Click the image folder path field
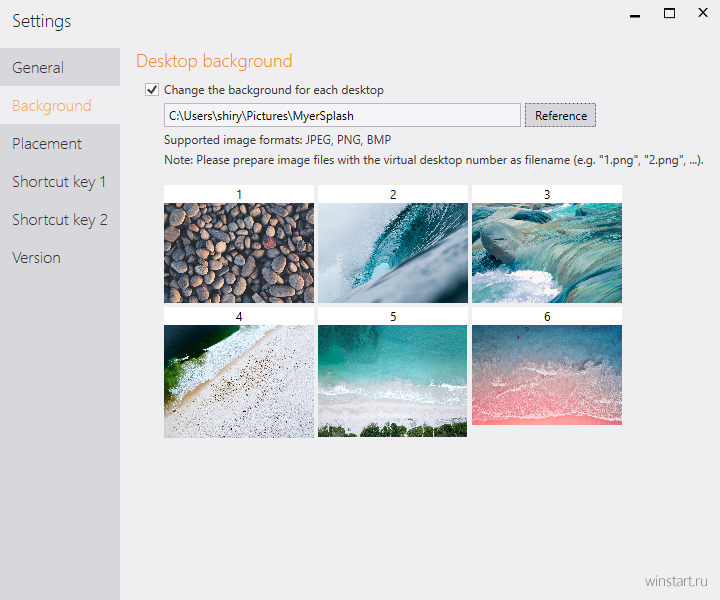This screenshot has width=720, height=600. (342, 115)
